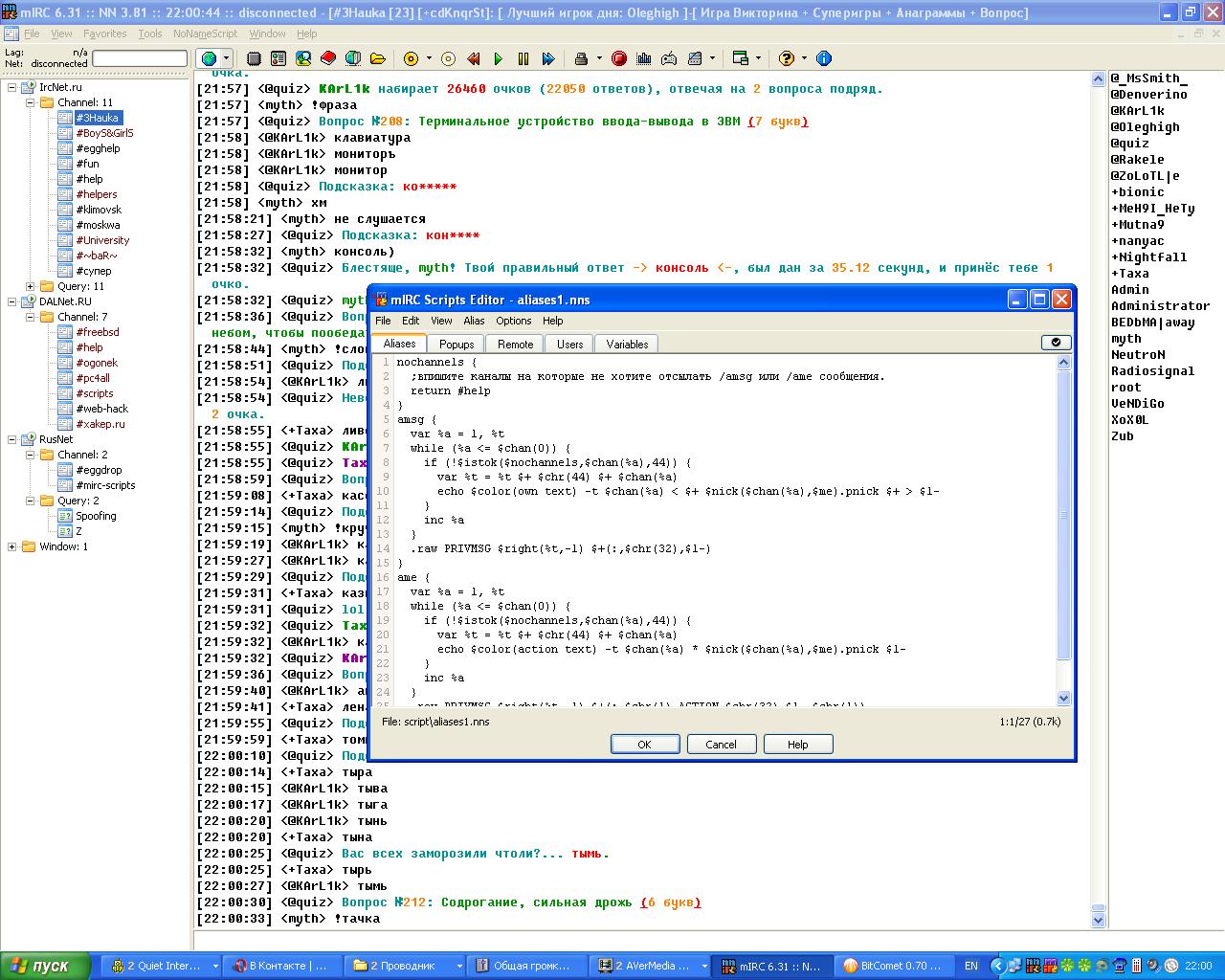Click the channels list icon in toolbar
The height and width of the screenshot is (980, 1225).
click(x=278, y=58)
